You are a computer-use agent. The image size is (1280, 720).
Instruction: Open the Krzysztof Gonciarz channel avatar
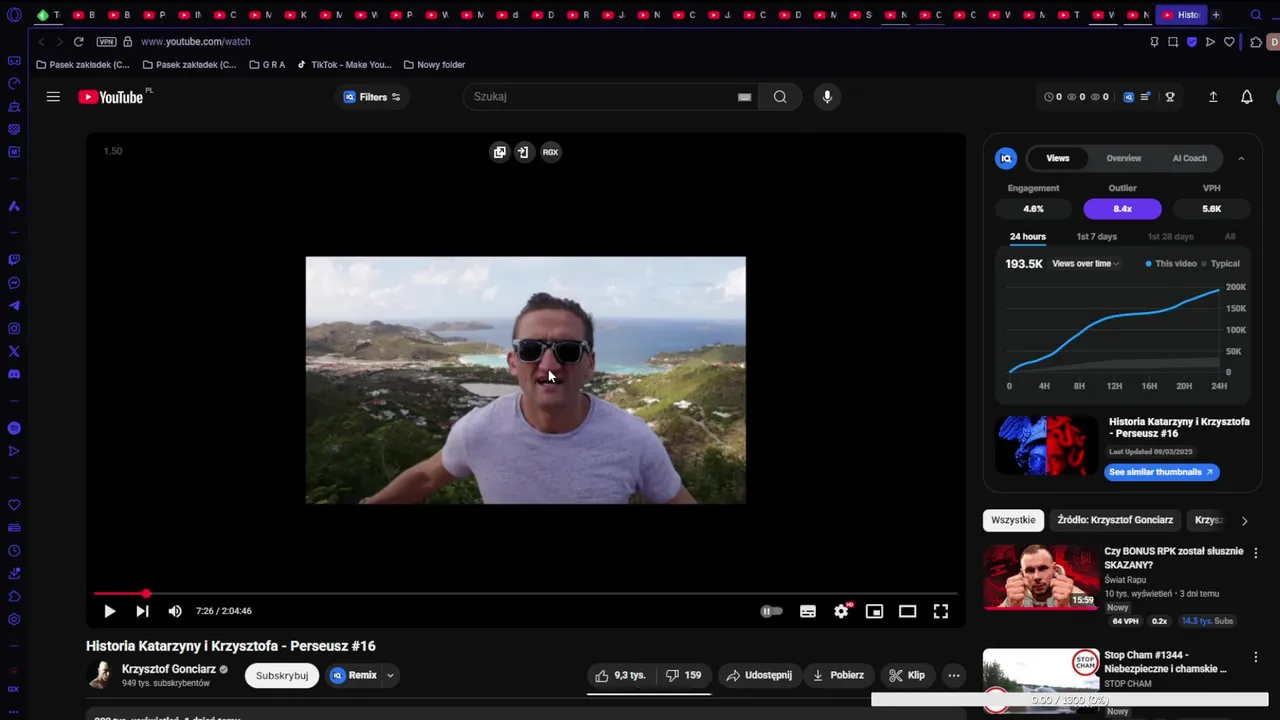pyautogui.click(x=100, y=675)
